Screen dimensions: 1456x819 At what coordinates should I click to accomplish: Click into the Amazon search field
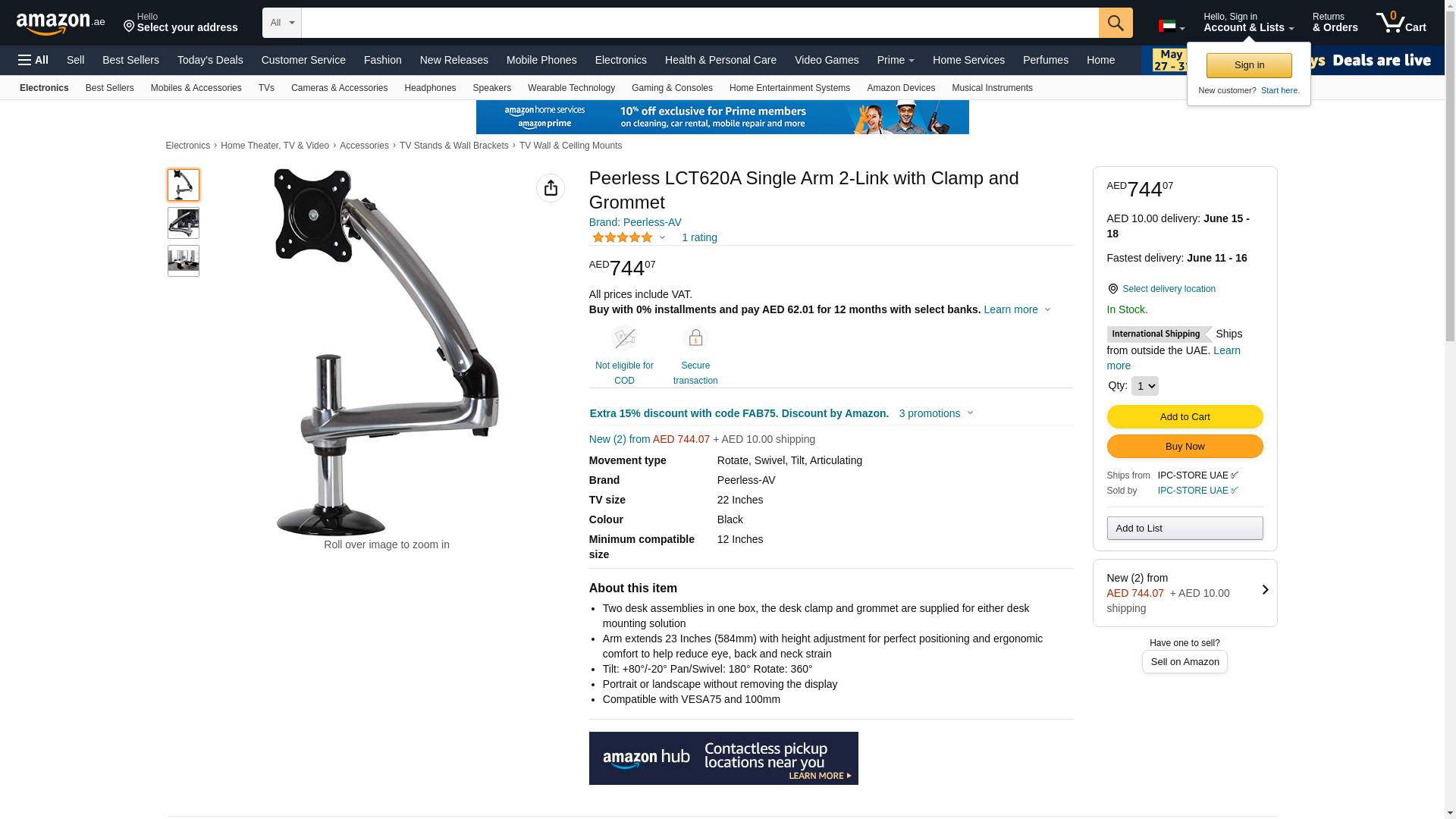click(x=699, y=23)
